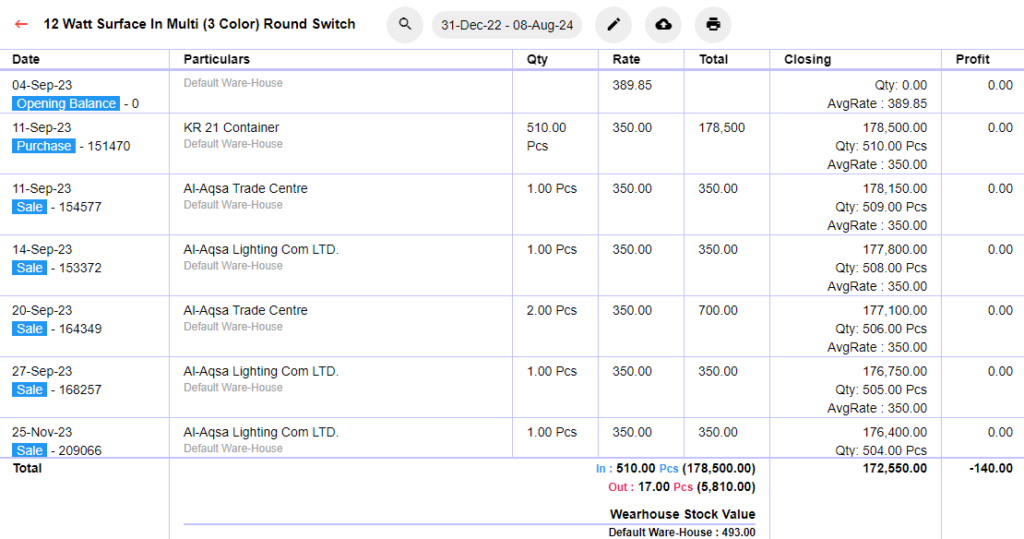The width and height of the screenshot is (1024, 539).
Task: Print the ledger with printer icon
Action: coord(713,24)
